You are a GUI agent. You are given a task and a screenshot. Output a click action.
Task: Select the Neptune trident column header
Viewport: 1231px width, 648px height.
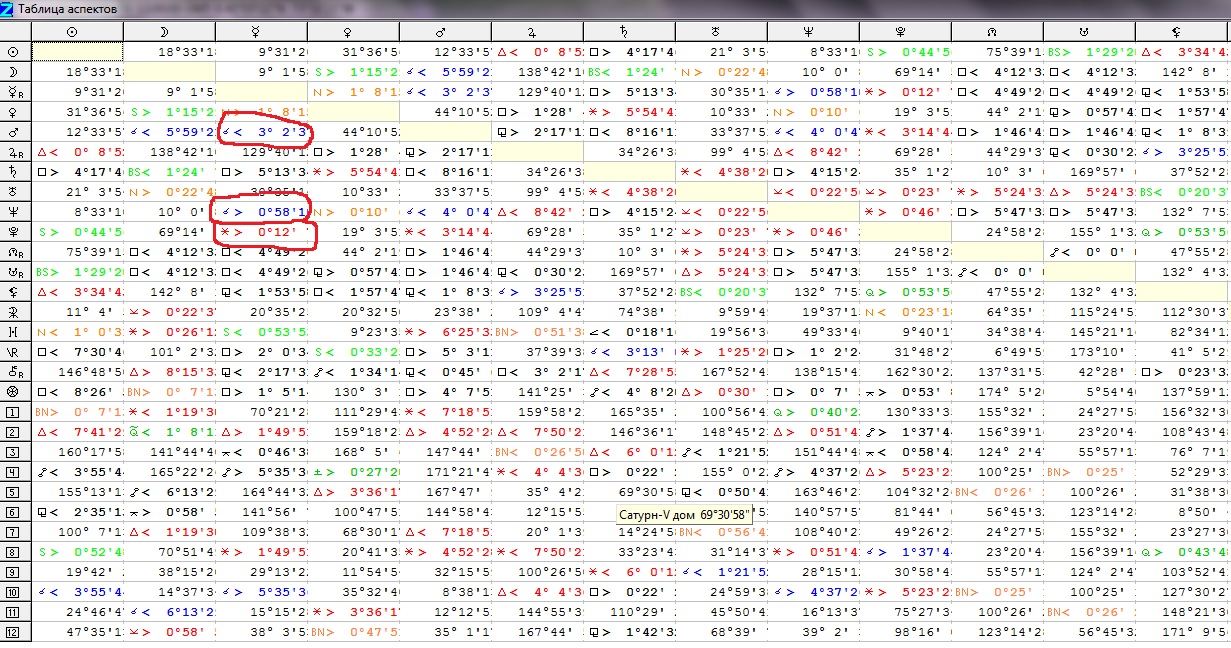tap(813, 32)
